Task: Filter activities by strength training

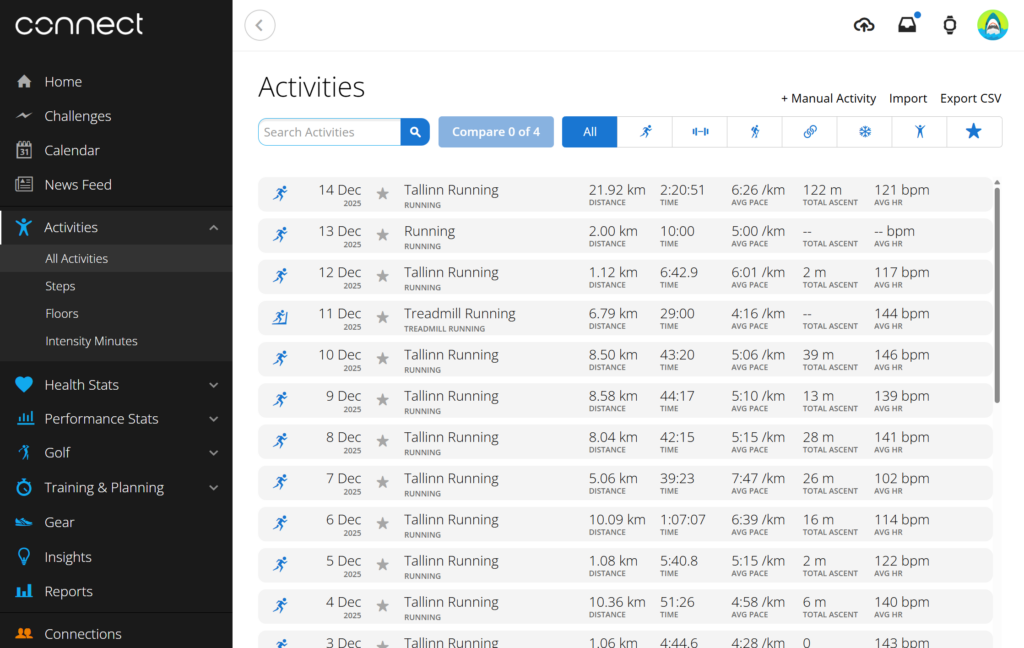Action: [x=699, y=131]
